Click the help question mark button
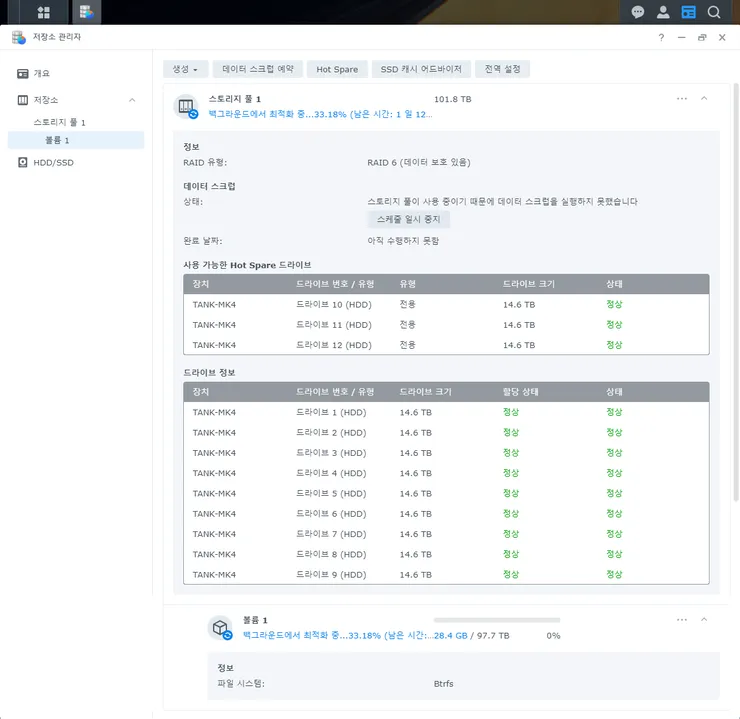This screenshot has width=740, height=719. pos(661,37)
